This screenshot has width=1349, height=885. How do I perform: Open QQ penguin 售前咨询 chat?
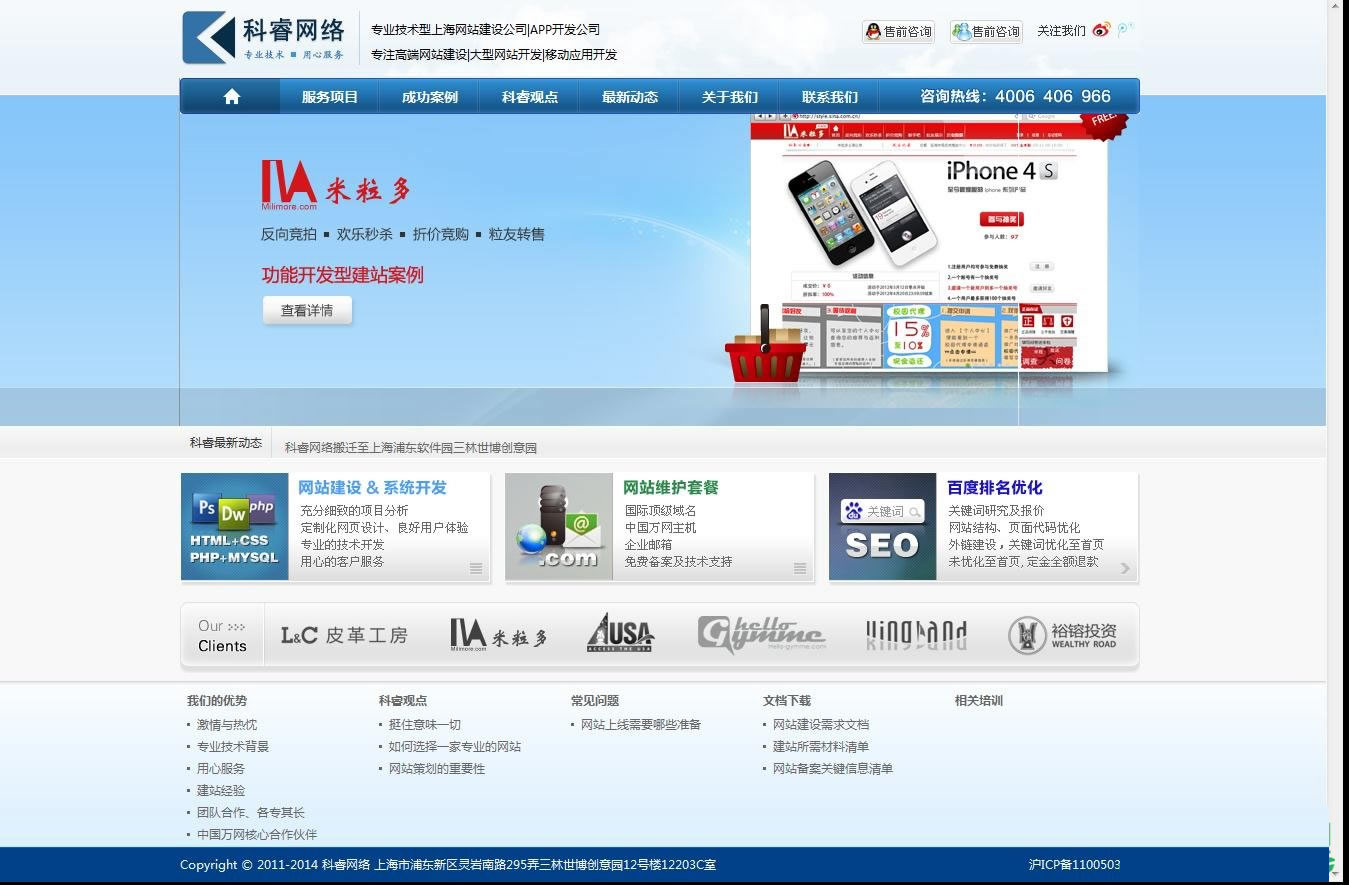pyautogui.click(x=898, y=32)
